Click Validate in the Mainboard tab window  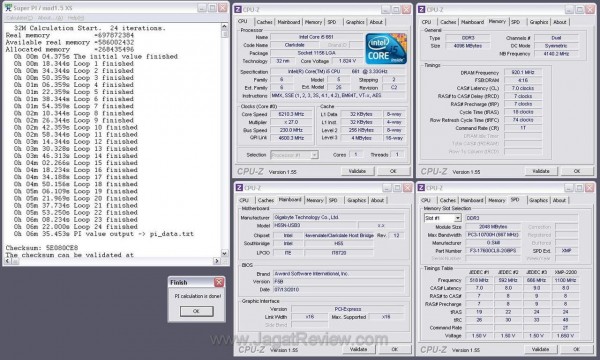[x=359, y=350]
